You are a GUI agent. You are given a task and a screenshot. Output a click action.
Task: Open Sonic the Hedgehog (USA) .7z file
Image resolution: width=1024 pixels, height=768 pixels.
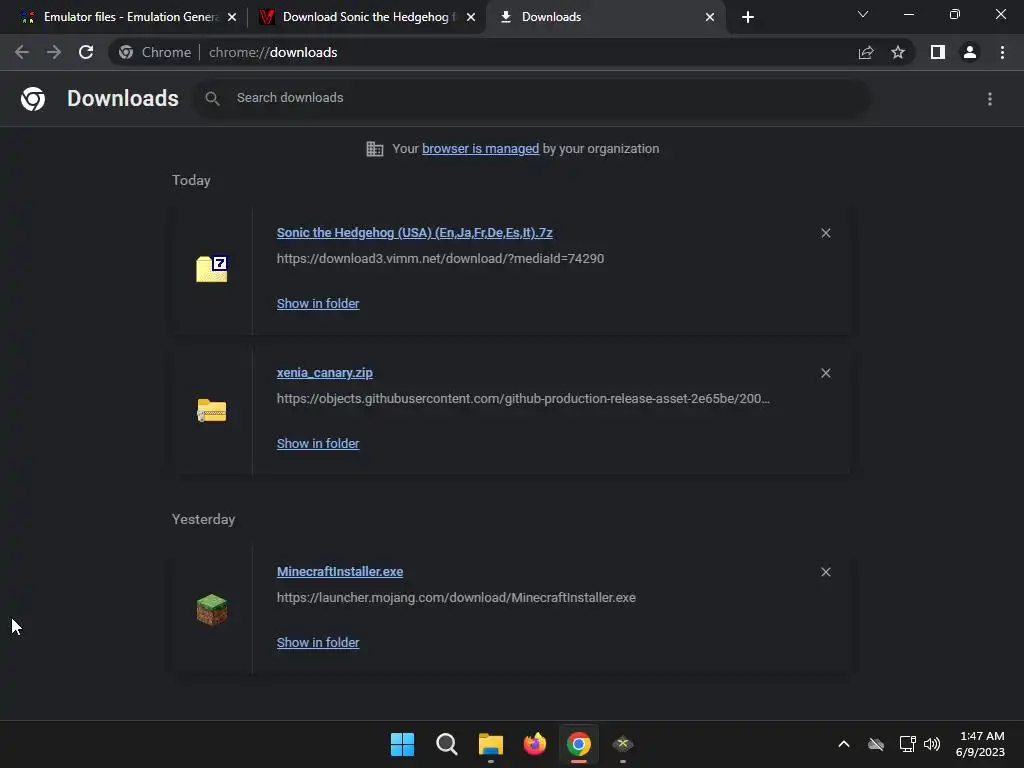(415, 232)
